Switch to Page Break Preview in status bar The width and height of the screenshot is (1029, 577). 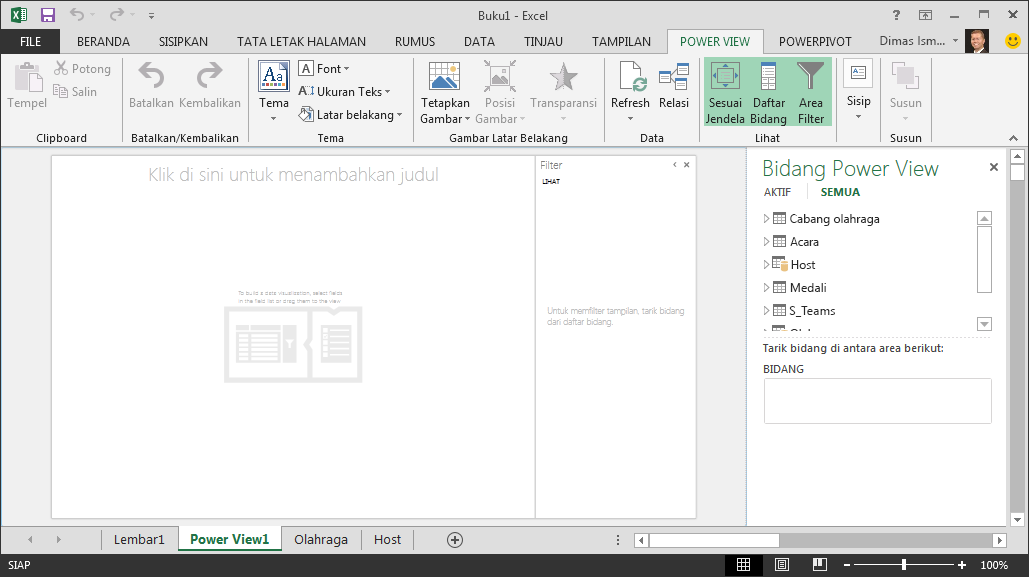pyautogui.click(x=820, y=565)
